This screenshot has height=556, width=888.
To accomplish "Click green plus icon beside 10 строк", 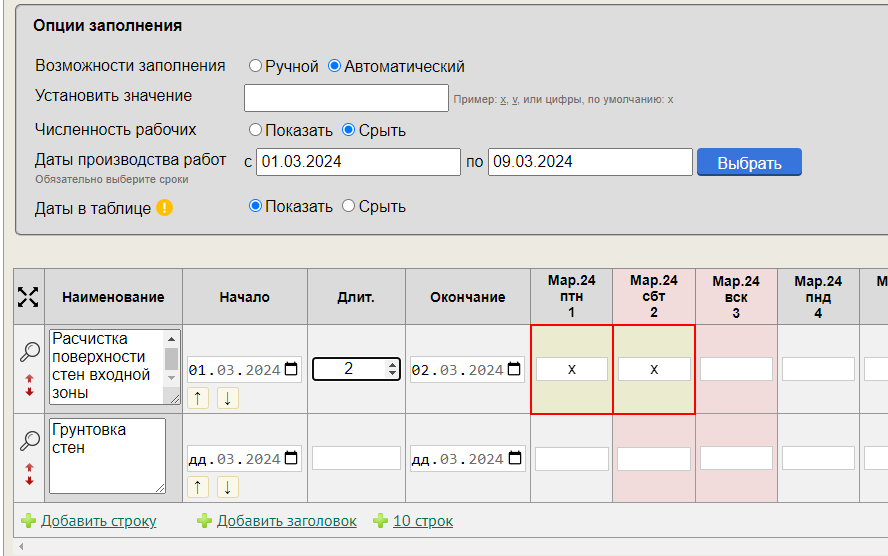I will (381, 521).
